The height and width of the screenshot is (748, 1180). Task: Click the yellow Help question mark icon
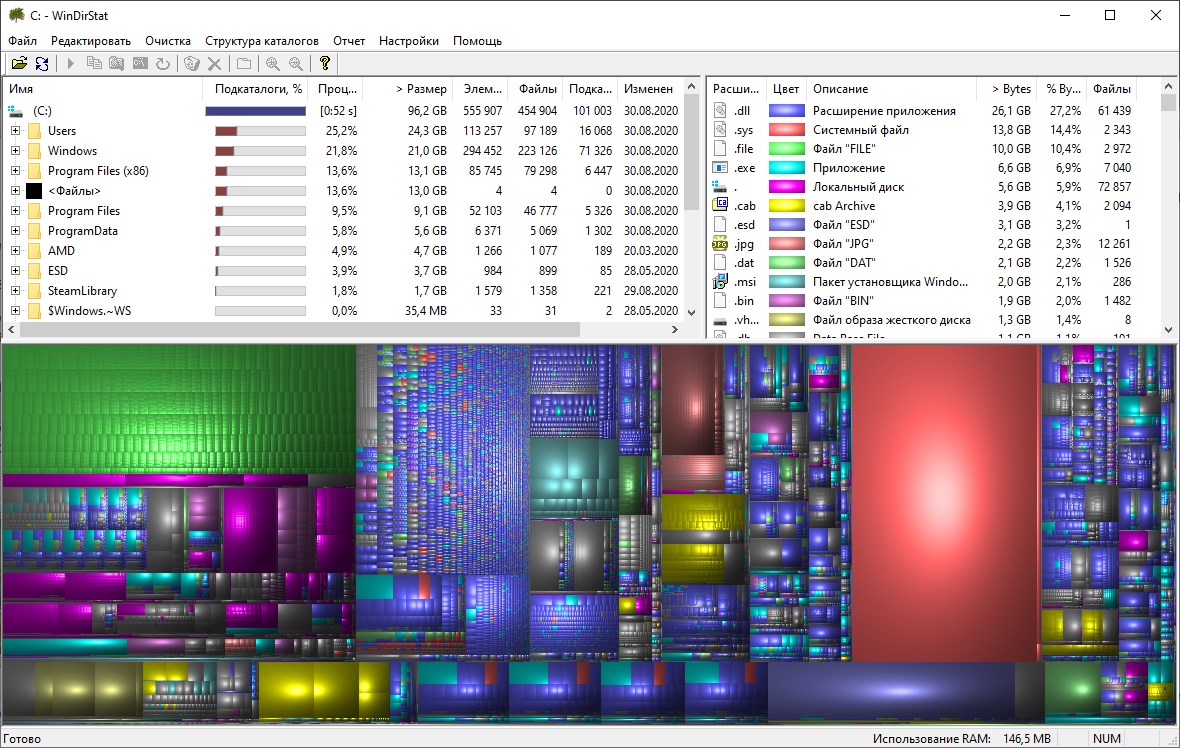(x=324, y=64)
